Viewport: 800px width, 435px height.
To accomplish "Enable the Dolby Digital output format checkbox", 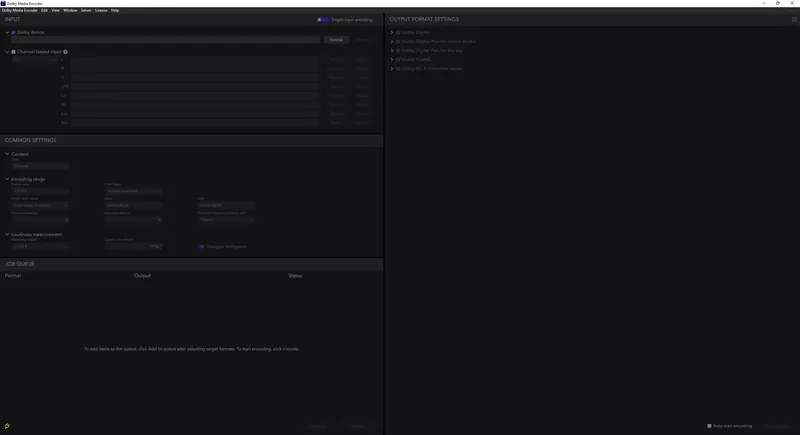I will 398,32.
